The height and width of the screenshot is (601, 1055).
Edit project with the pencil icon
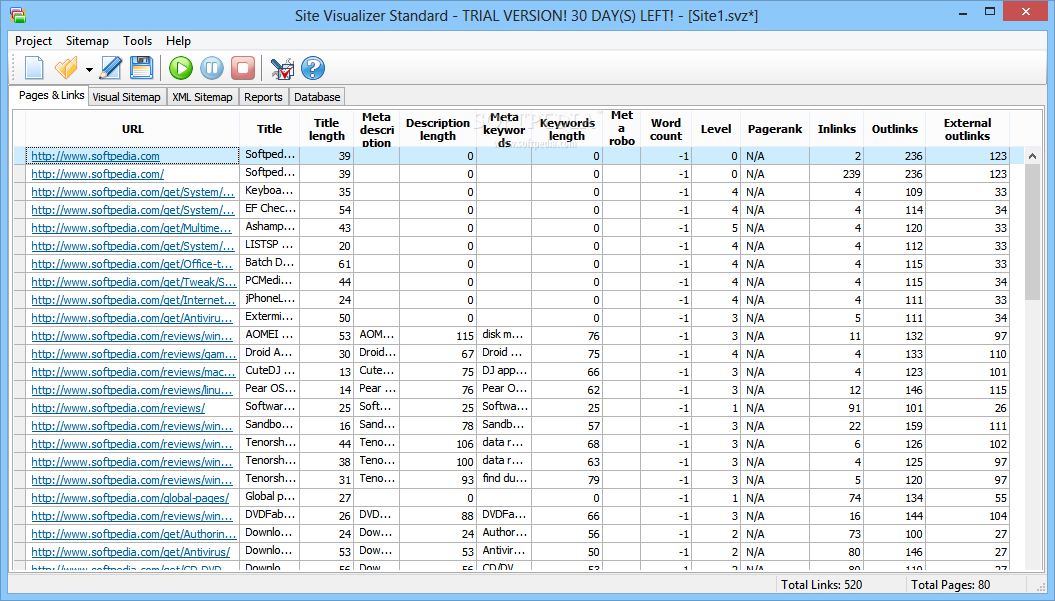click(110, 68)
